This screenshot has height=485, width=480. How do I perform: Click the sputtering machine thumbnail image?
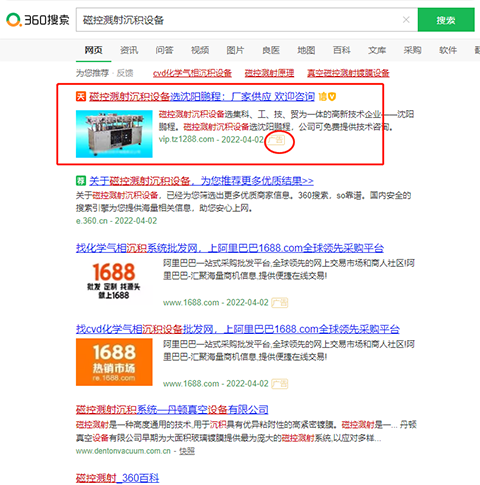[114, 134]
